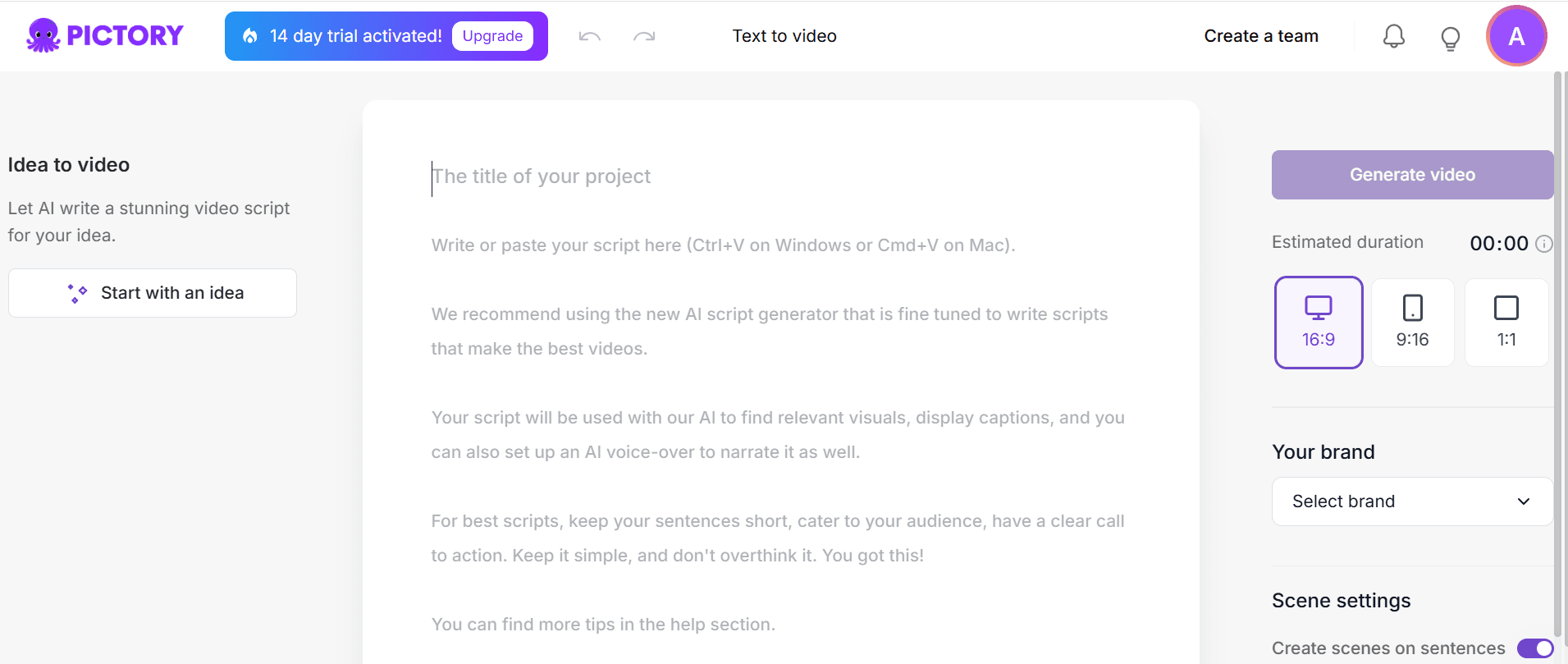Choose the 1:1 square aspect ratio
Image resolution: width=1568 pixels, height=664 pixels.
1506,323
